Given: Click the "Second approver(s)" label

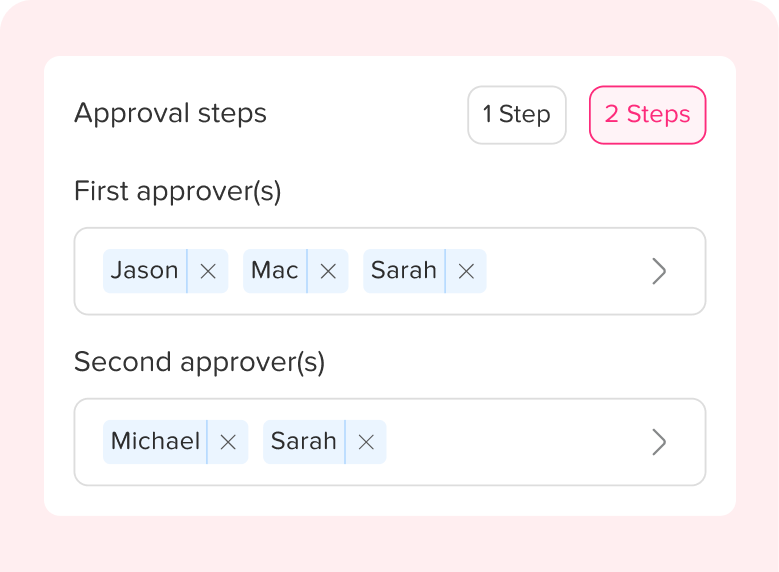Looking at the screenshot, I should 200,362.
